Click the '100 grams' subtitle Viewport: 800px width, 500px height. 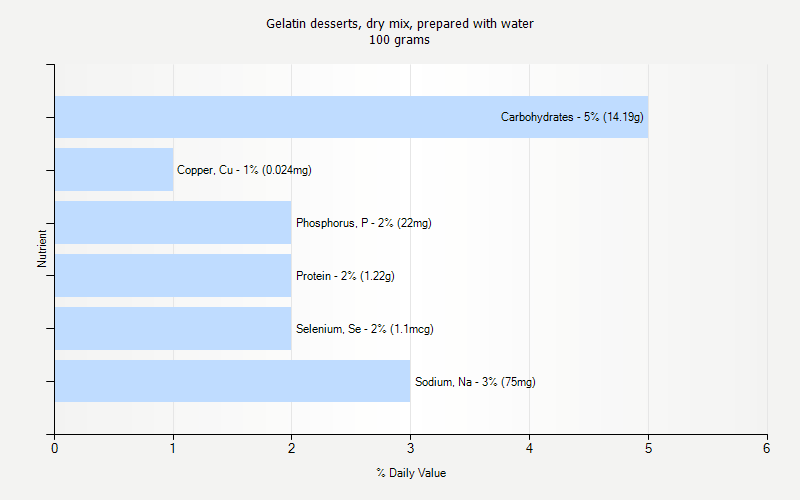[400, 40]
